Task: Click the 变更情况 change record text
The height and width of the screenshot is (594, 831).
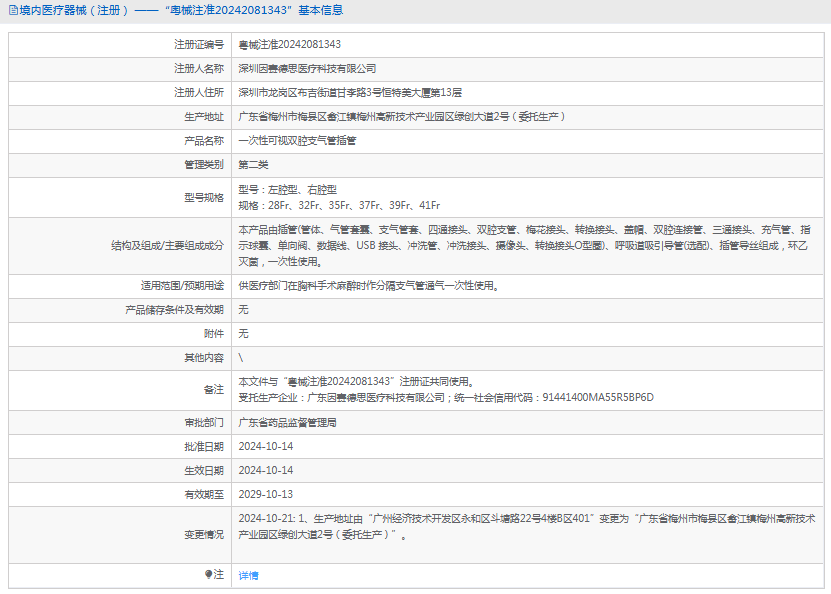Action: (x=527, y=527)
